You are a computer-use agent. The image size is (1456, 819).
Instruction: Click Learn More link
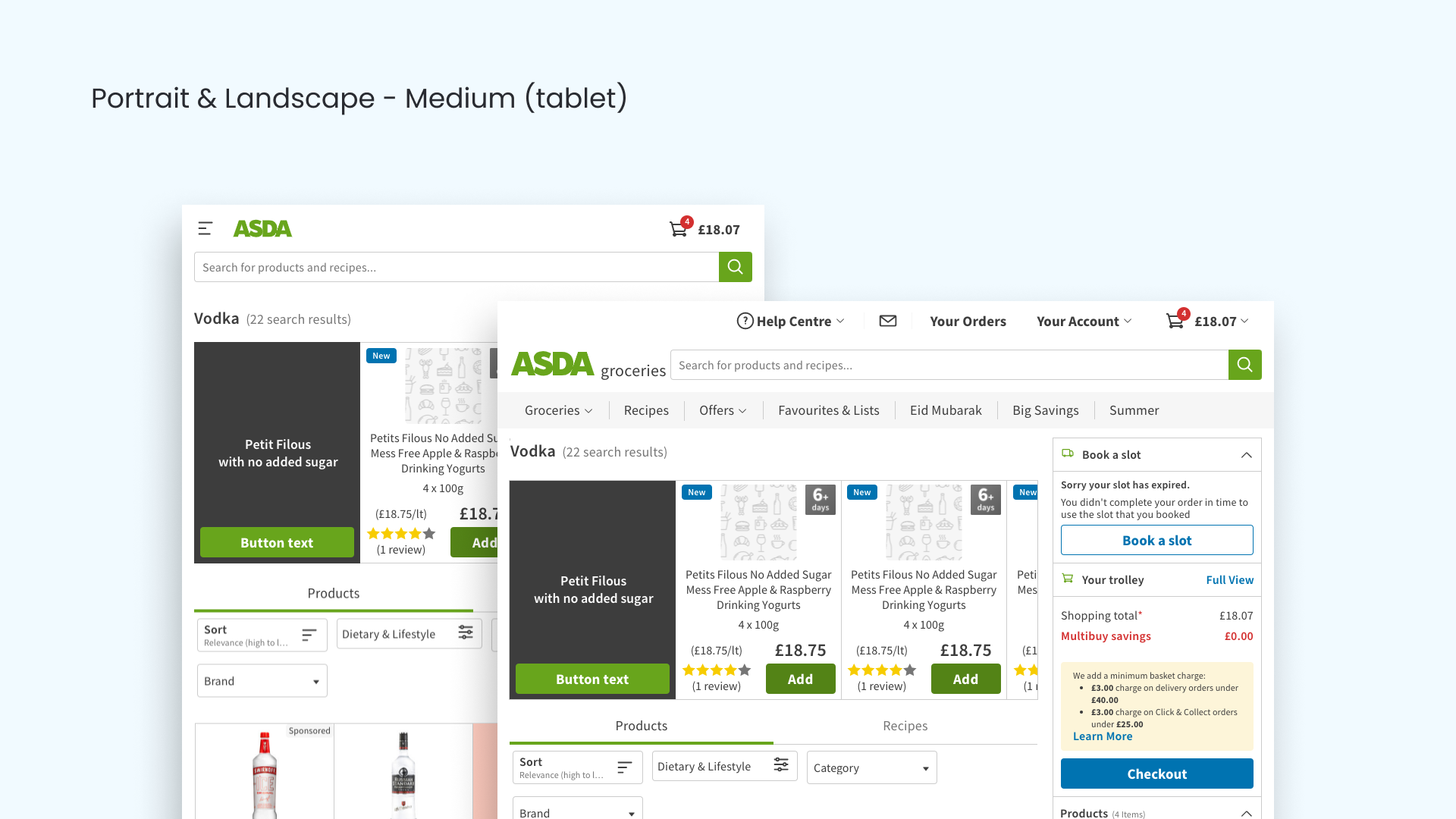1102,736
